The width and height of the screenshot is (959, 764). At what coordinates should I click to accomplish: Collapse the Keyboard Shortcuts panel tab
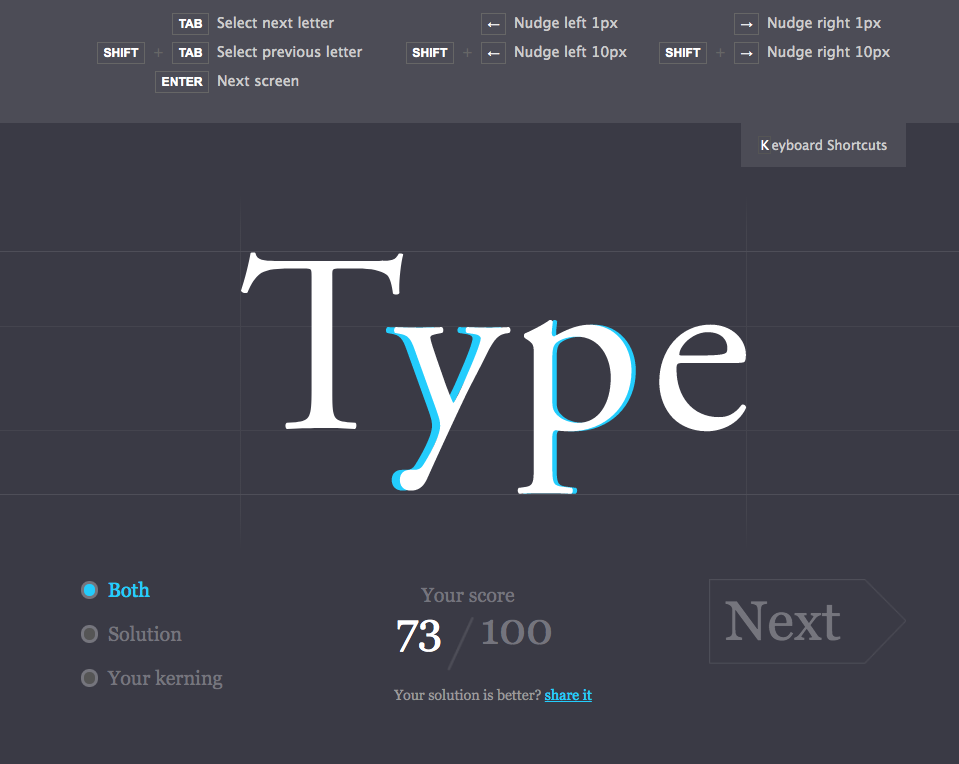pyautogui.click(x=823, y=146)
